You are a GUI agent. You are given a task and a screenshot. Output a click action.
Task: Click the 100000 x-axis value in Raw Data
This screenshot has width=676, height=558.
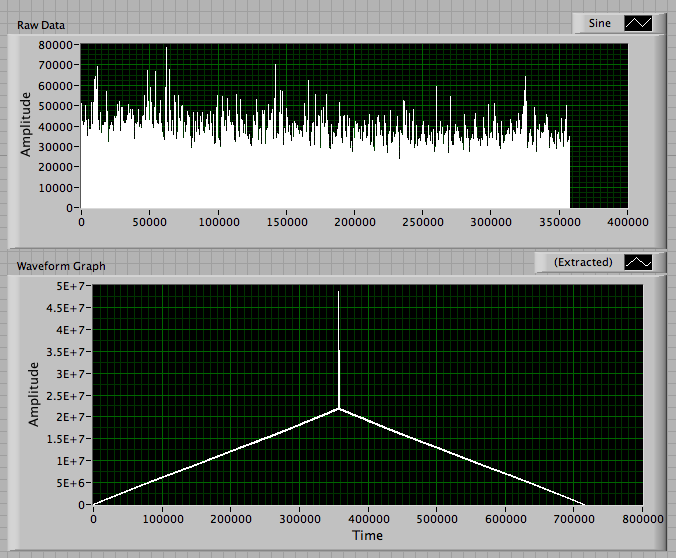tap(219, 222)
